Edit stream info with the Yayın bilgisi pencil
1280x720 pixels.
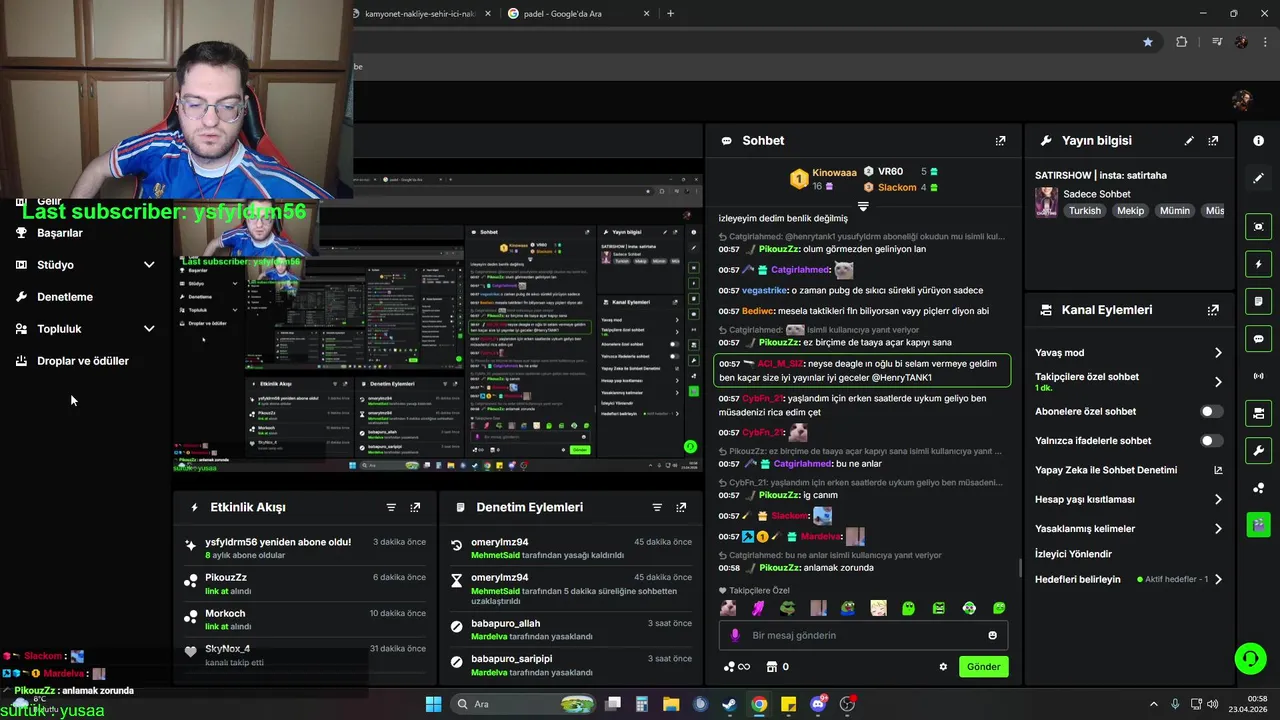[x=1189, y=141]
